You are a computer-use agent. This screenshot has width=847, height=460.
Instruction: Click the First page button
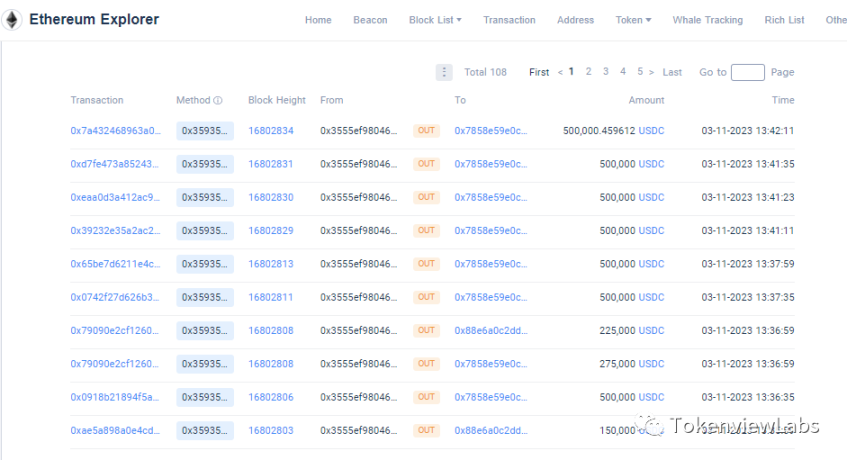pos(539,72)
